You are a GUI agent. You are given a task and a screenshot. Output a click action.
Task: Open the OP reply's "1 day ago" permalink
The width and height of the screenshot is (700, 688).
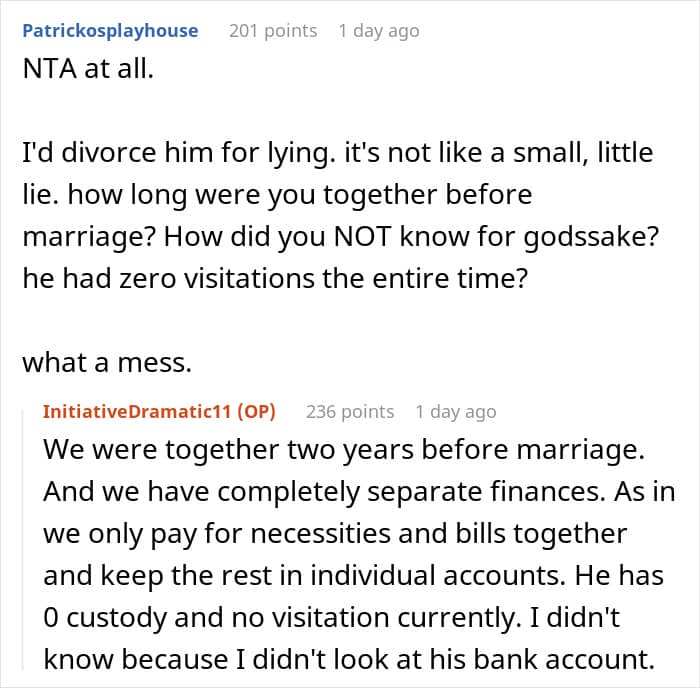(456, 412)
